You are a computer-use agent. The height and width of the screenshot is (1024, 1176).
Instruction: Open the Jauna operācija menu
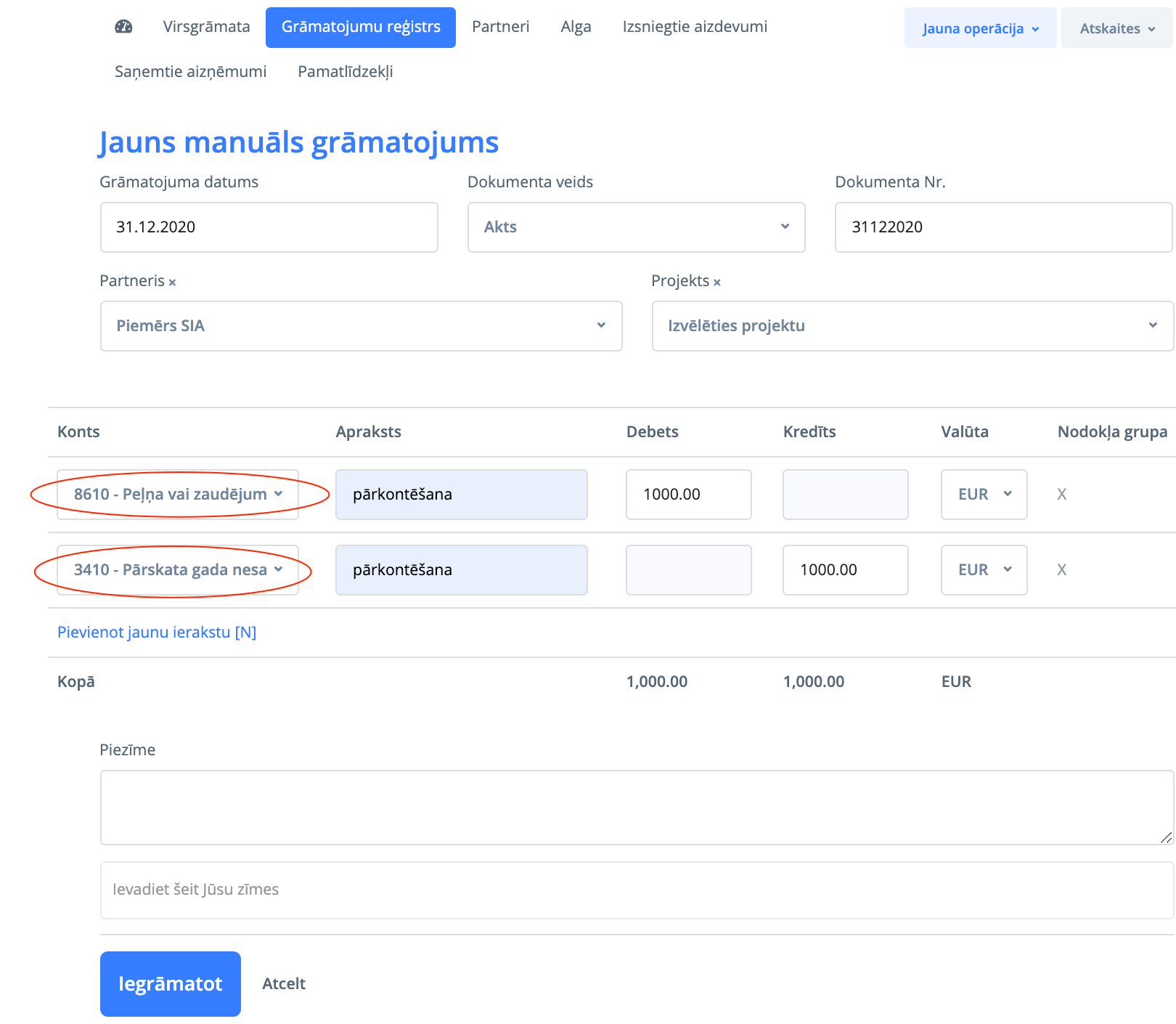tap(980, 28)
